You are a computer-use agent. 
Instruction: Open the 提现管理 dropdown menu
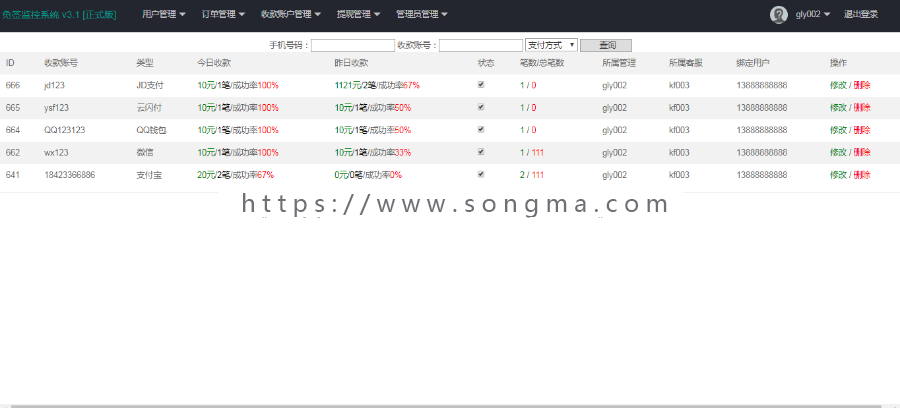pos(358,14)
